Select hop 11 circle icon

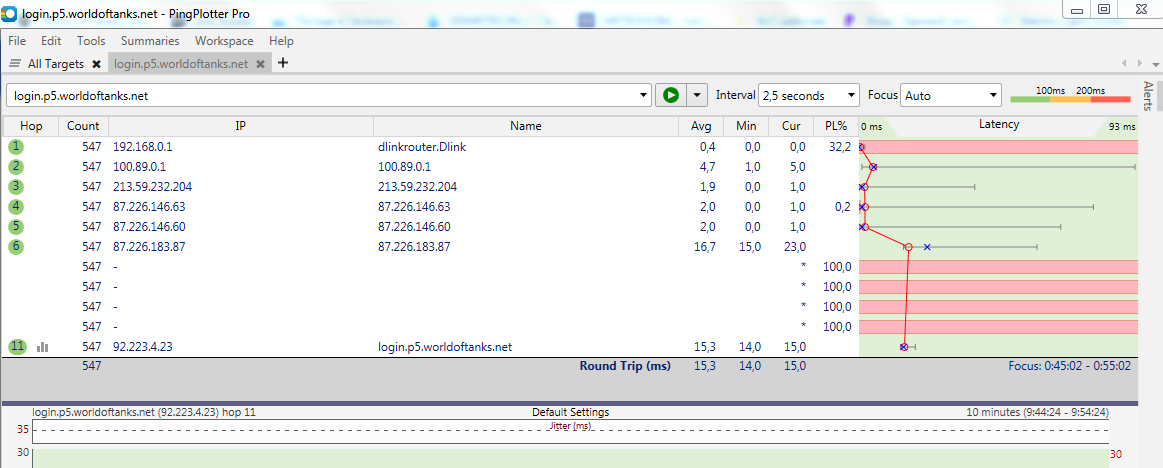17,346
